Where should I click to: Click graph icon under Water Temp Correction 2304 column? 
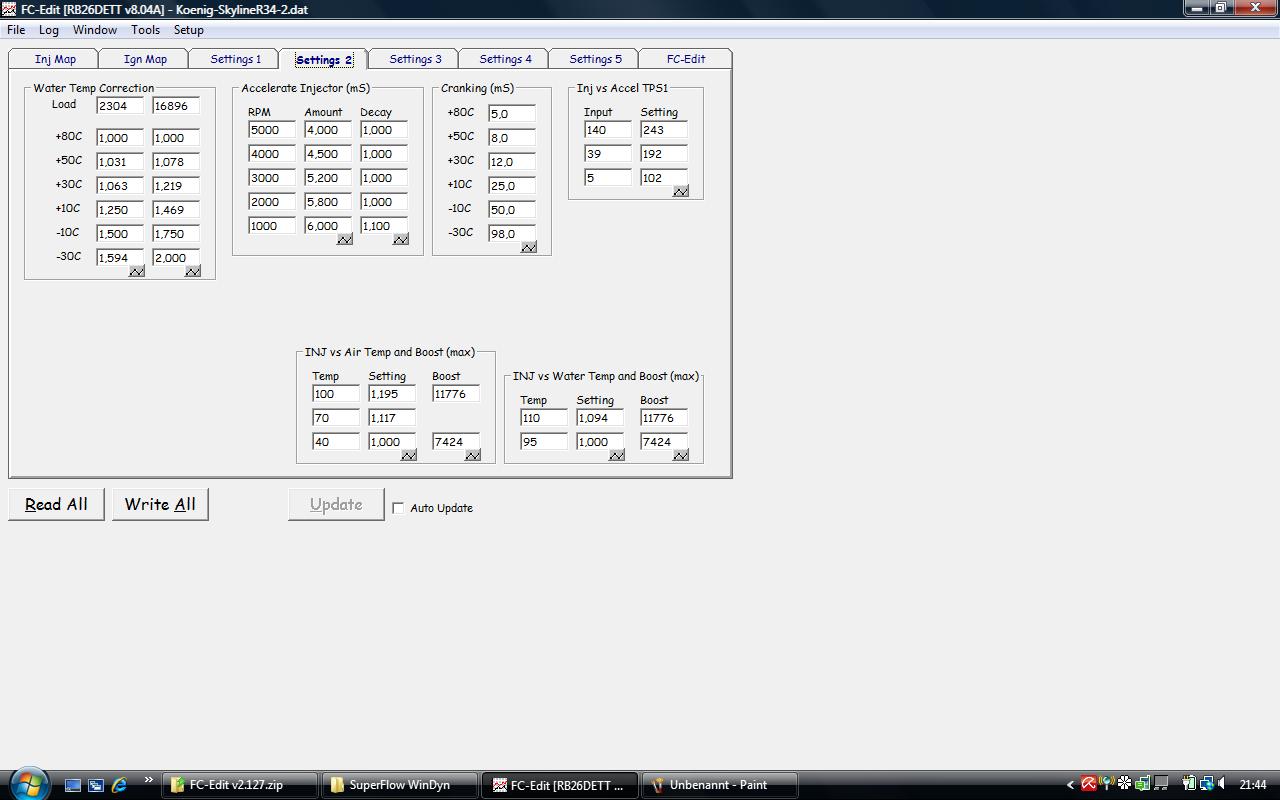point(137,271)
